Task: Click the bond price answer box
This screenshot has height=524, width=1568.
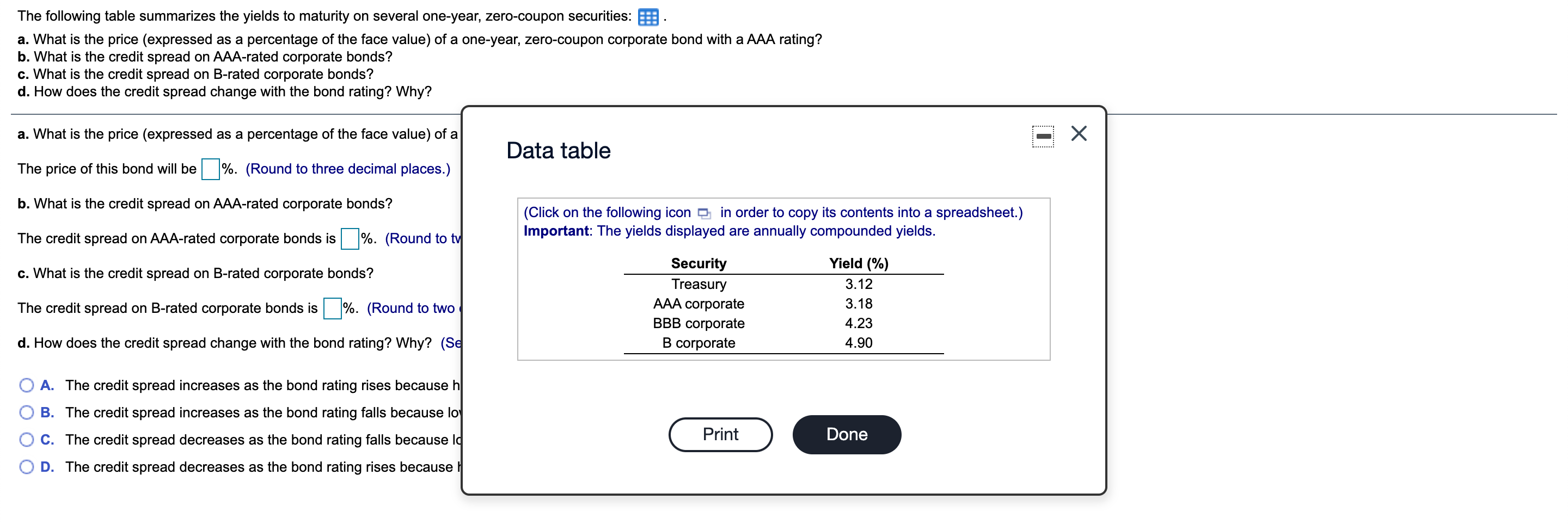Action: point(211,169)
